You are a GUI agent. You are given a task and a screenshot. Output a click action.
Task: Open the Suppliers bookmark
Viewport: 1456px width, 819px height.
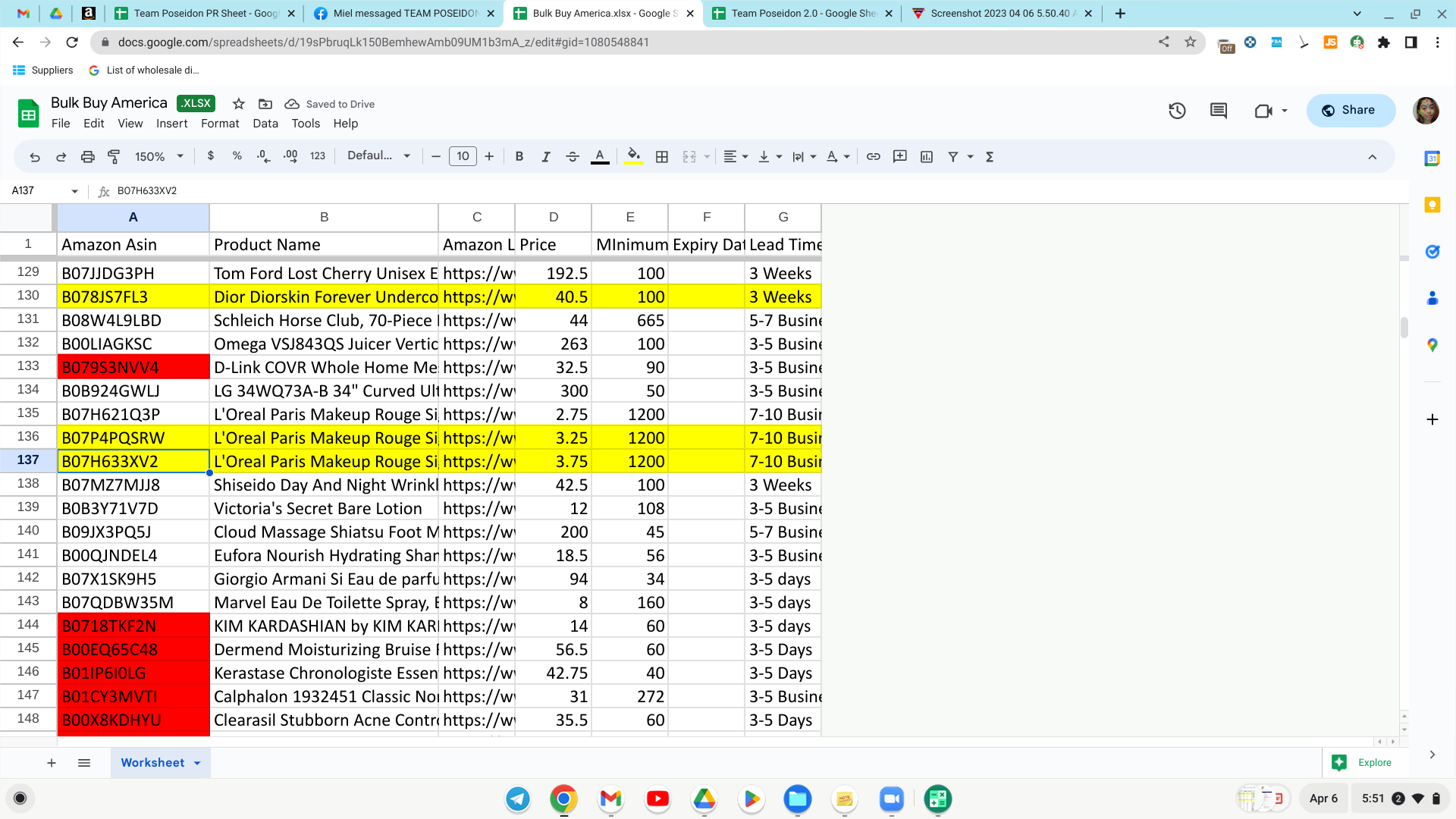43,71
